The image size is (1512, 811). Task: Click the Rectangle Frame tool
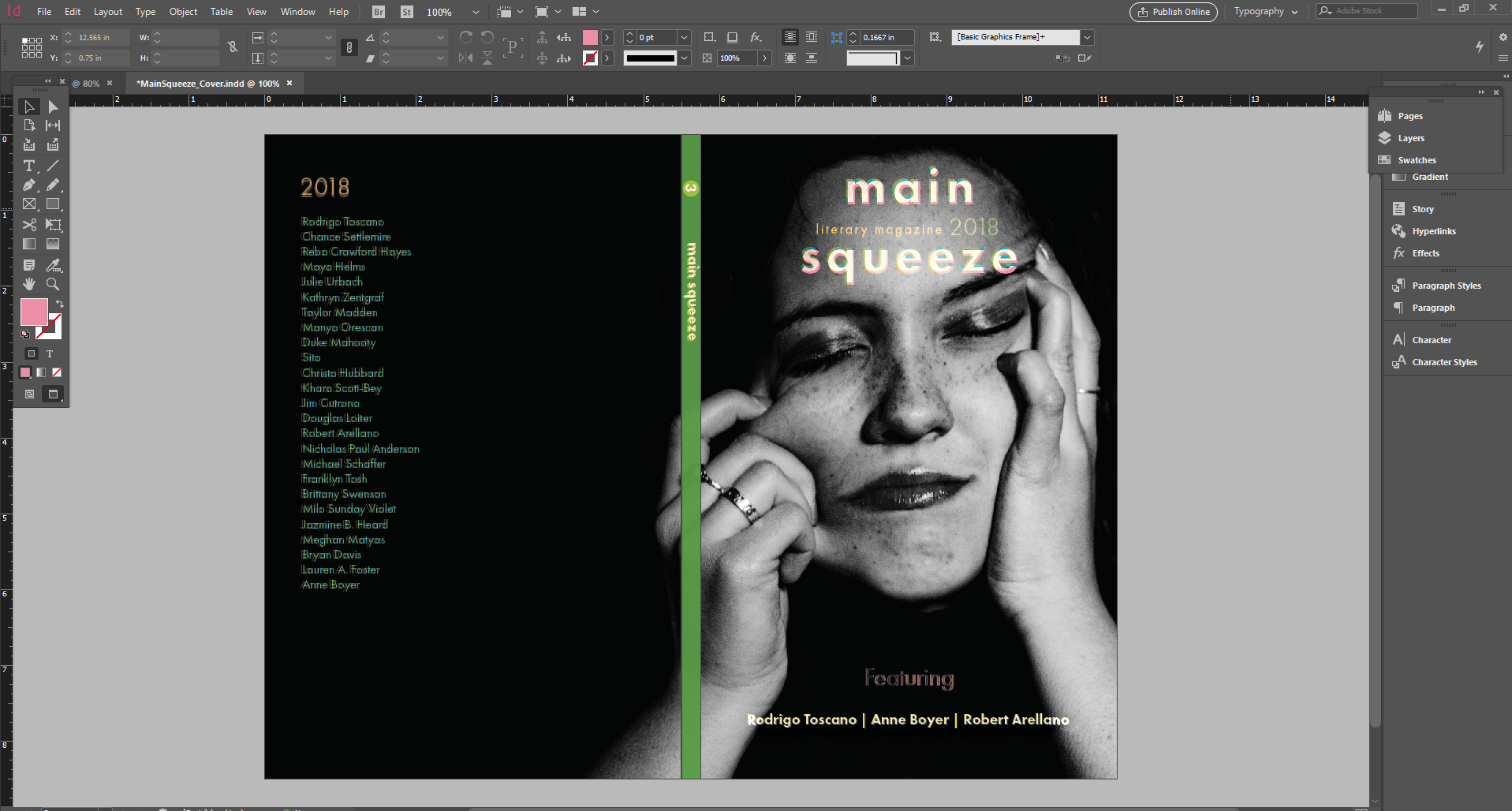(x=29, y=204)
